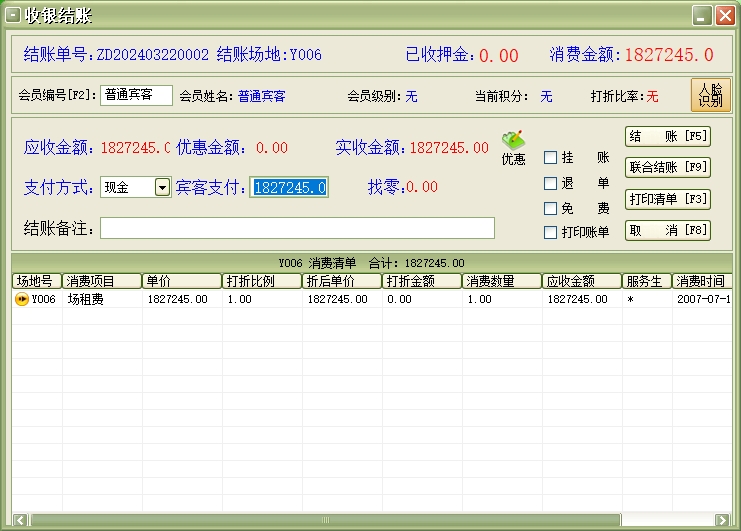Click the 消费项目 column header
741x531 pixels.
(x=102, y=281)
